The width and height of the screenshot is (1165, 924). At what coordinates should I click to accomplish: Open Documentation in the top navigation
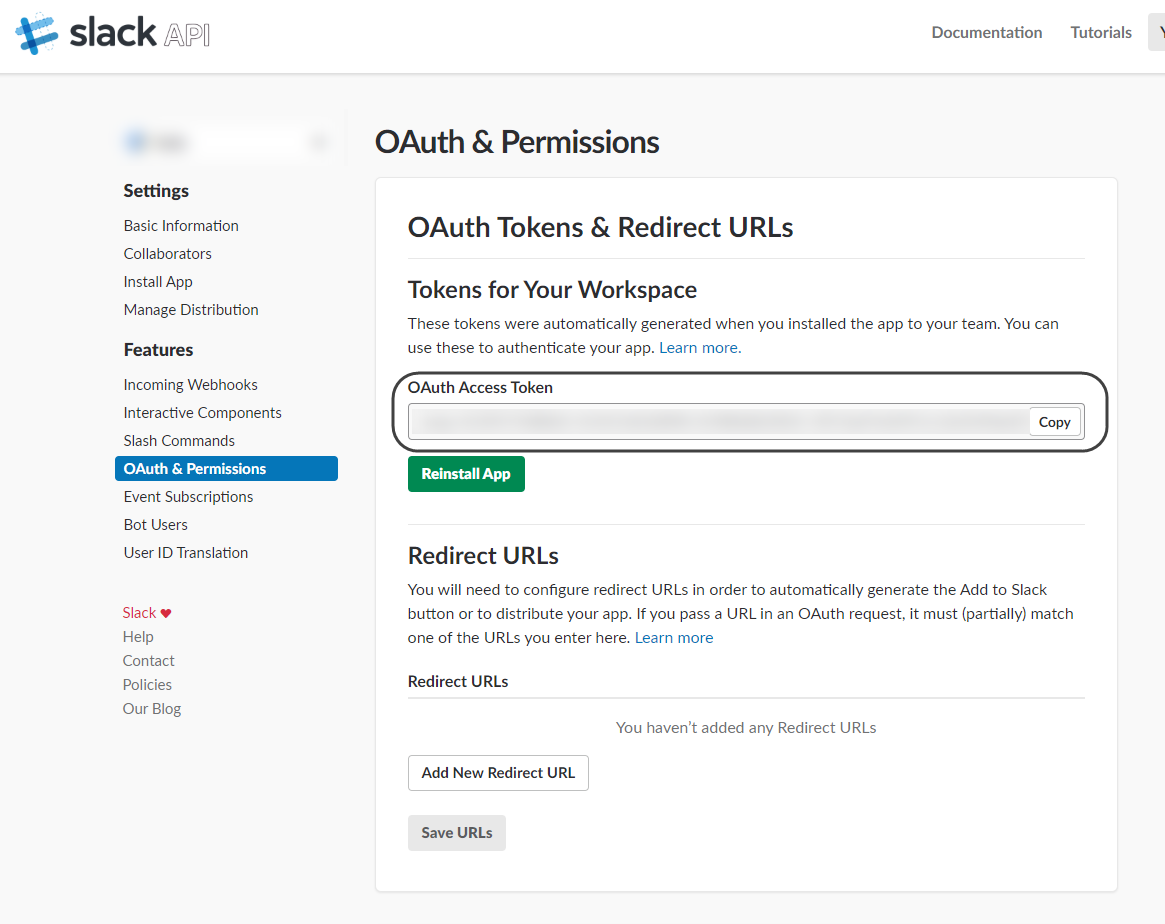(x=987, y=33)
